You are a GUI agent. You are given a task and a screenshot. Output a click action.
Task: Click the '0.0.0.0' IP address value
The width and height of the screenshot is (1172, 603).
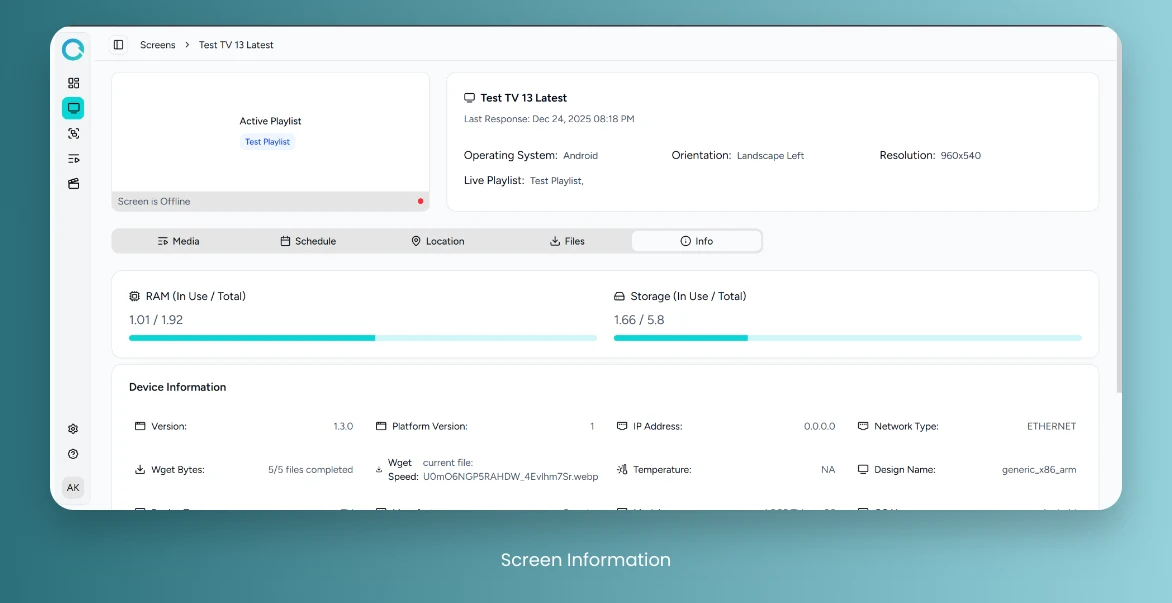(x=820, y=427)
